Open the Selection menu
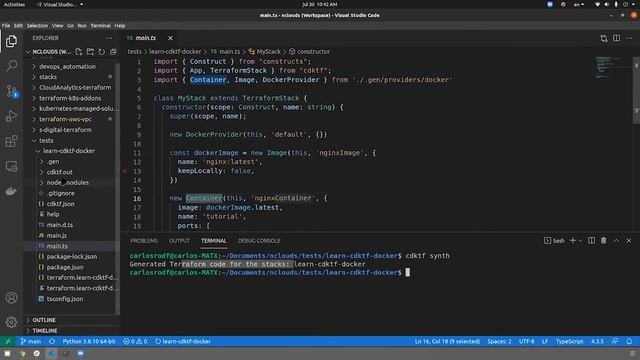The image size is (640, 360). tap(37, 26)
